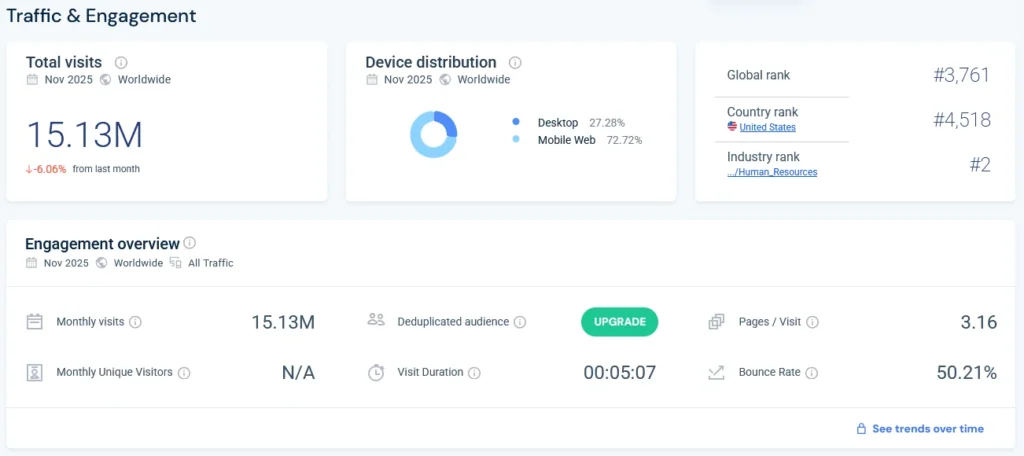Click info icon next to Total visits
Image resolution: width=1024 pixels, height=456 pixels.
coord(121,62)
